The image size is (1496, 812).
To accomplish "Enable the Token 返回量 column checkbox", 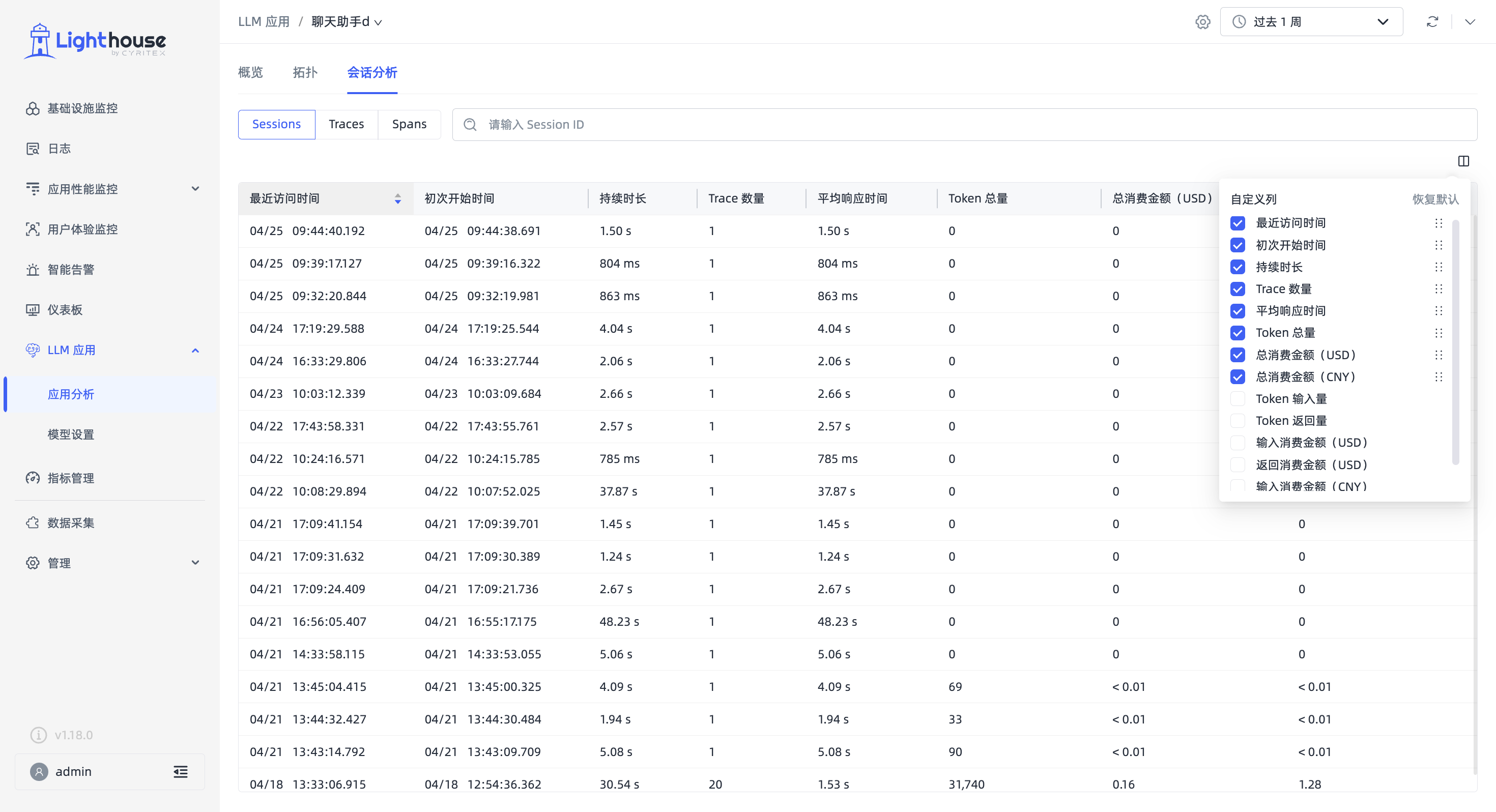I will (x=1238, y=421).
